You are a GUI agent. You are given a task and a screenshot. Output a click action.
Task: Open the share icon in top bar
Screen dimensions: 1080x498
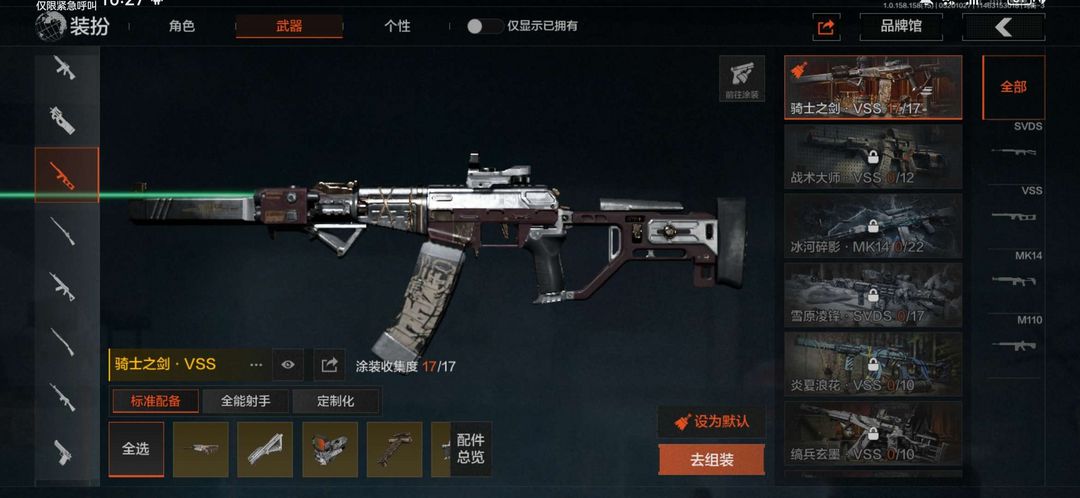[826, 28]
